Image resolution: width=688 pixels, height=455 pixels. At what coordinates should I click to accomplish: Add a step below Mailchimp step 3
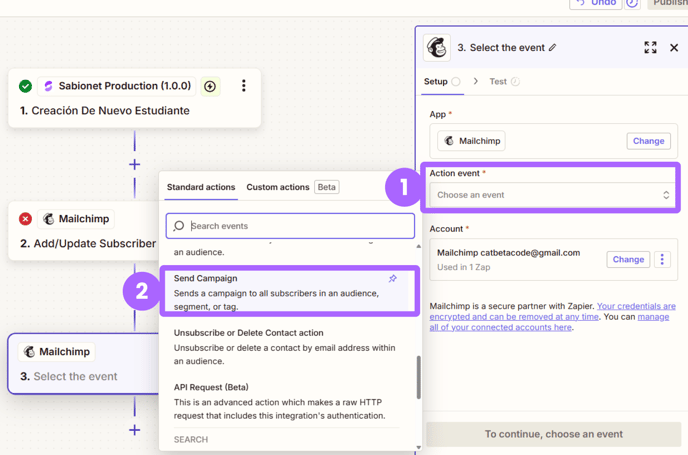(x=135, y=430)
